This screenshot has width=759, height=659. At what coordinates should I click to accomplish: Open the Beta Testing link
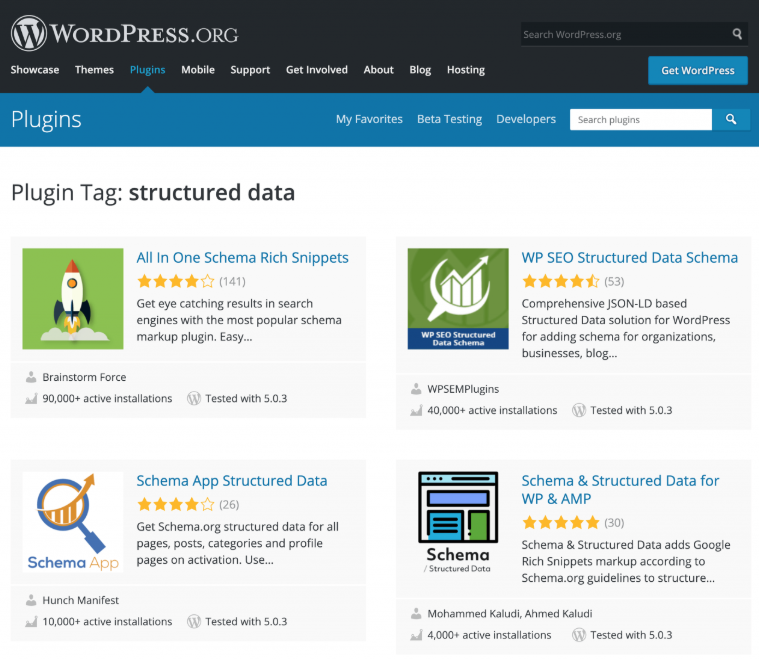tap(450, 119)
